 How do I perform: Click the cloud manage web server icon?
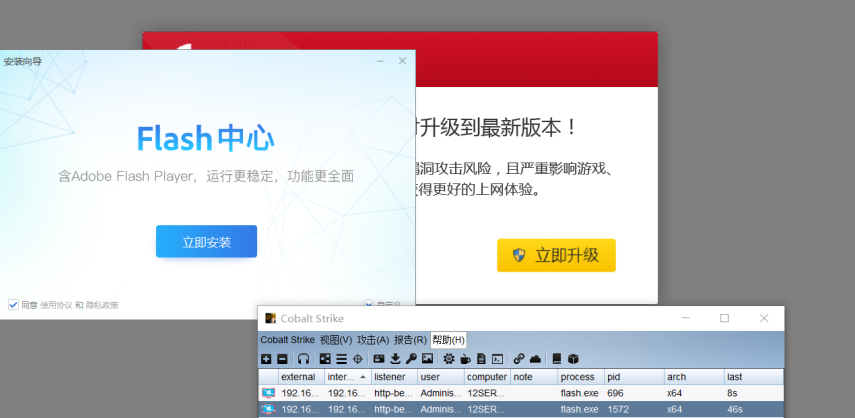pos(535,359)
